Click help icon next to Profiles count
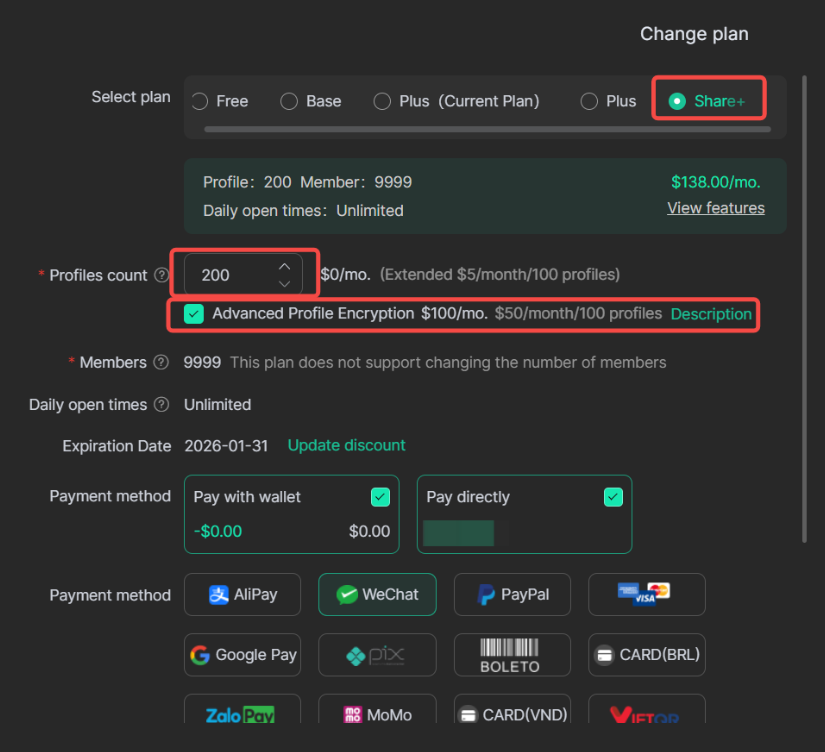The image size is (825, 752). tap(161, 276)
